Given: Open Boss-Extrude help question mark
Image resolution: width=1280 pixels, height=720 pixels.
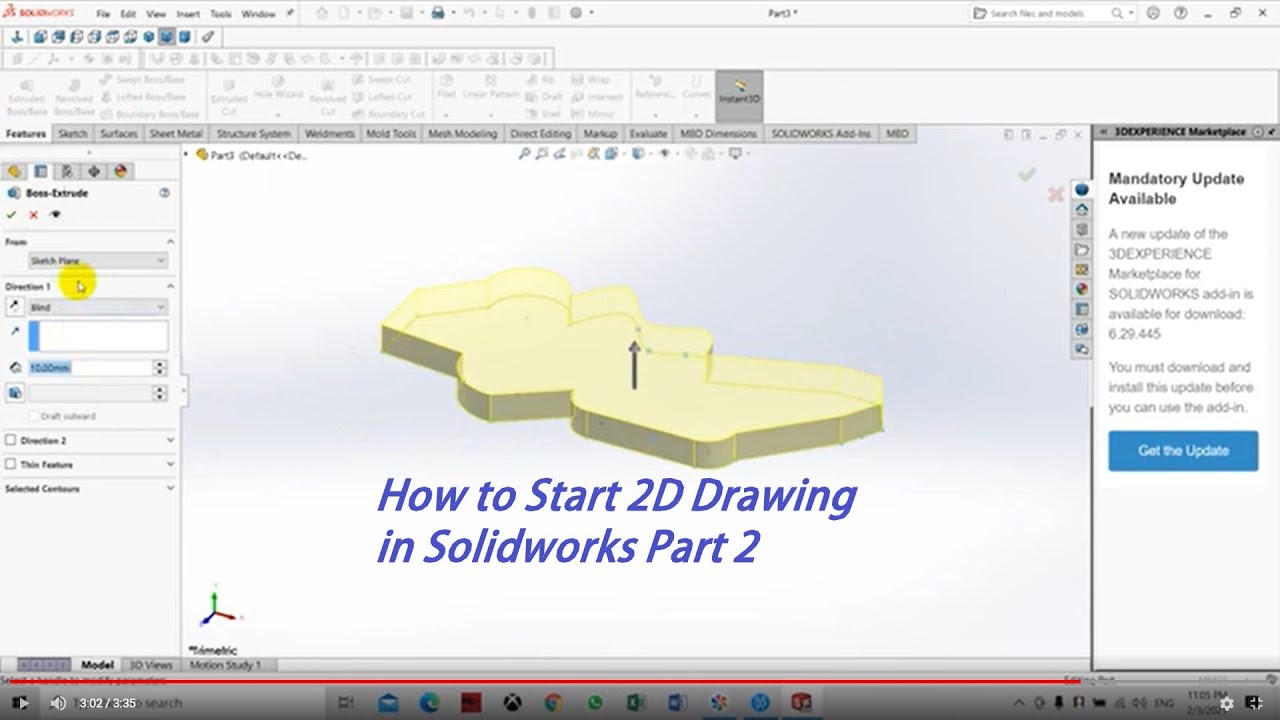Looking at the screenshot, I should tap(164, 193).
